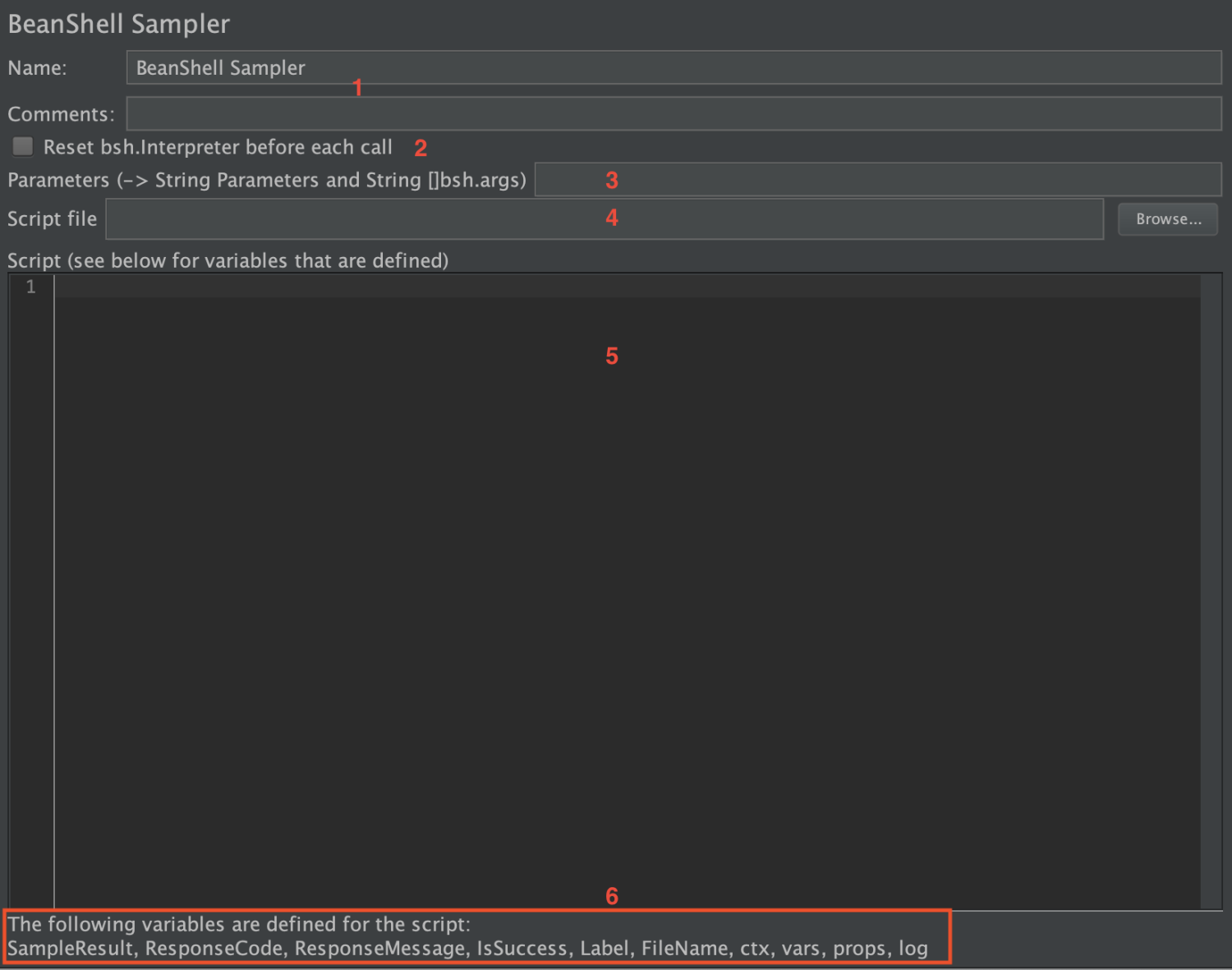Click the 'Name:' label
The image size is (1232, 970).
pyautogui.click(x=37, y=68)
